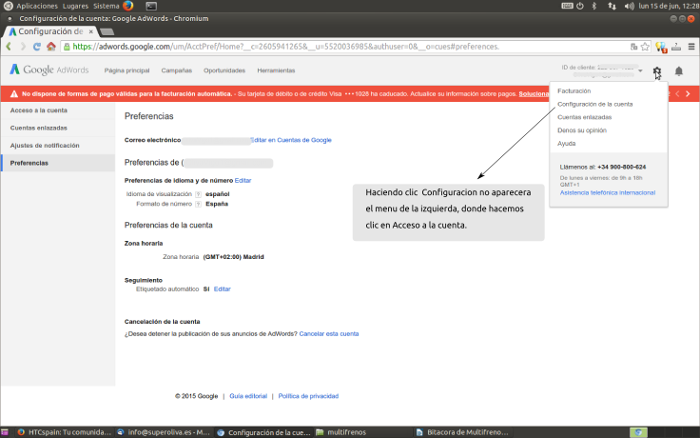Bookmark the page with the star icon
Screen dimensions: 700x438
pos(645,46)
